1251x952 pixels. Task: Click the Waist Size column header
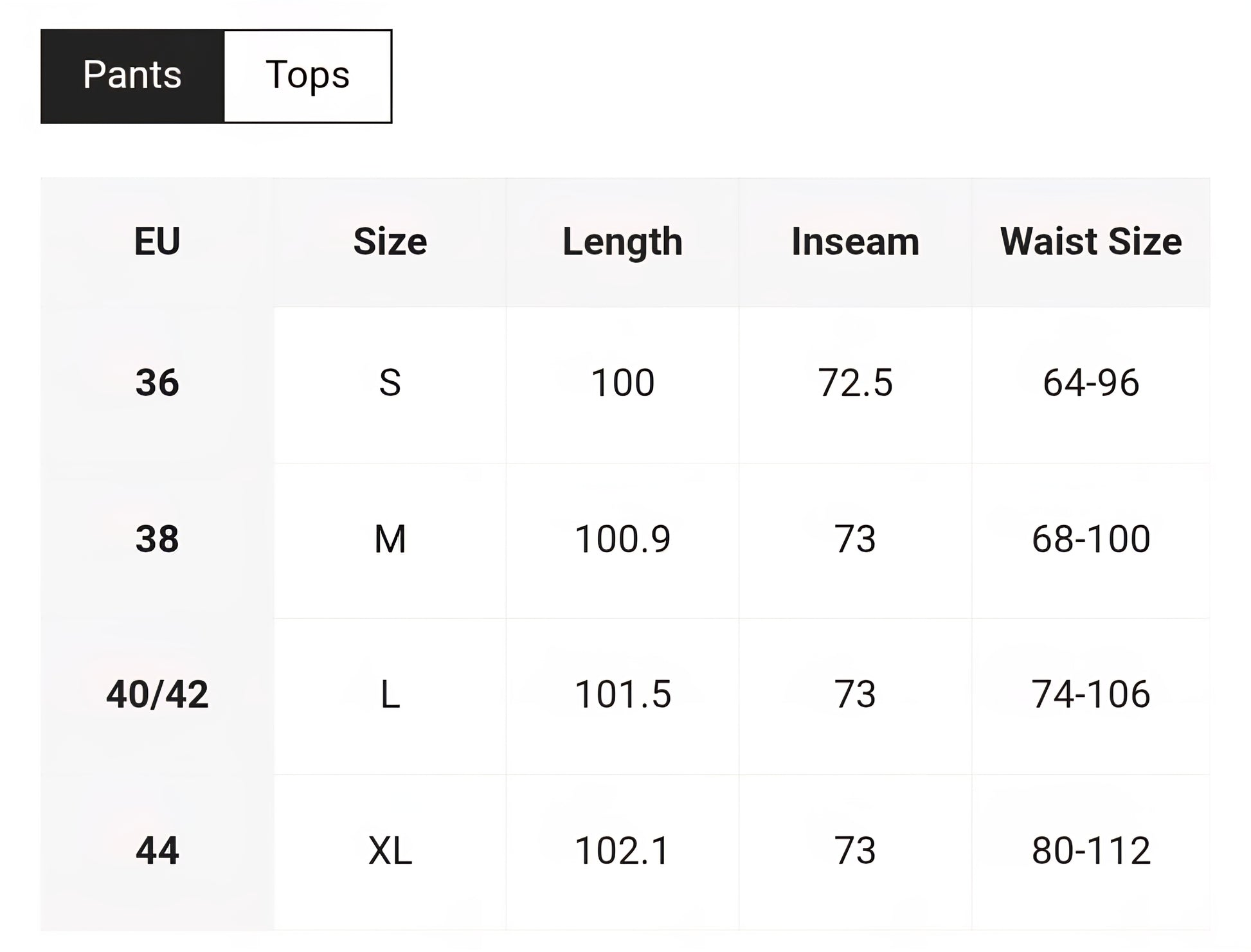point(1091,242)
